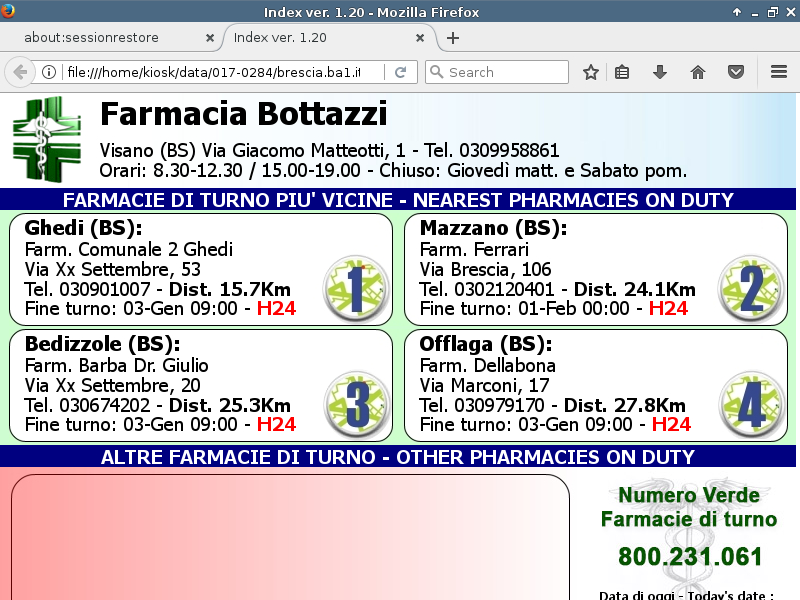Select pharmacy number 2 badge for Mazzano

pyautogui.click(x=751, y=288)
